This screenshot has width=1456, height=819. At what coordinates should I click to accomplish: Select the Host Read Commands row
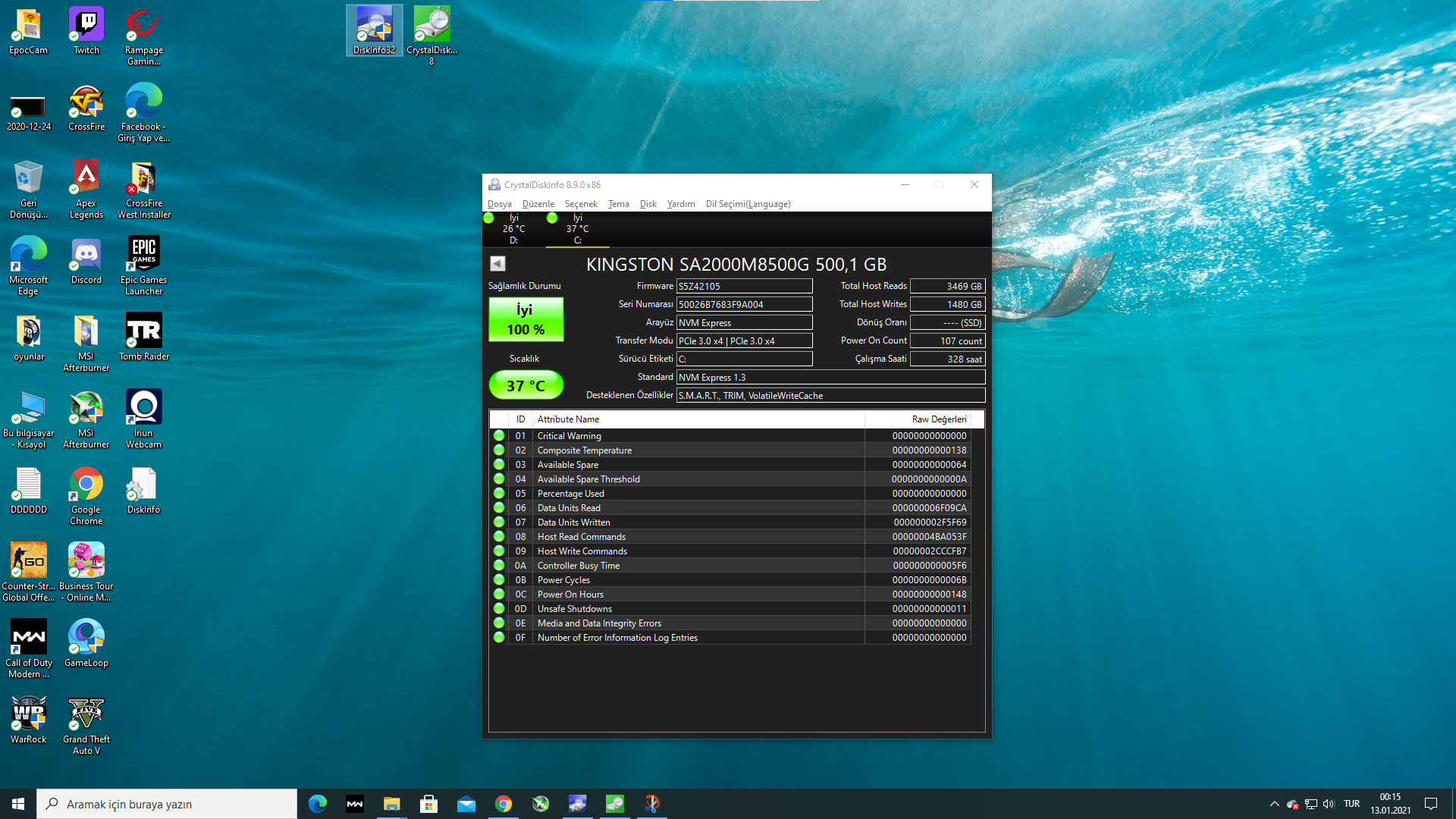730,537
